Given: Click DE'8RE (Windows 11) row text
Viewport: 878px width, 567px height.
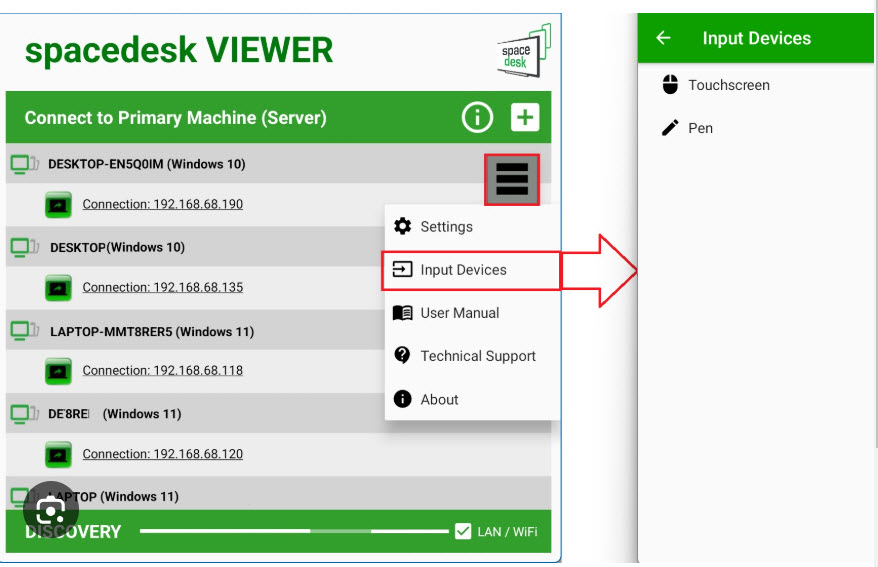Looking at the screenshot, I should click(115, 414).
